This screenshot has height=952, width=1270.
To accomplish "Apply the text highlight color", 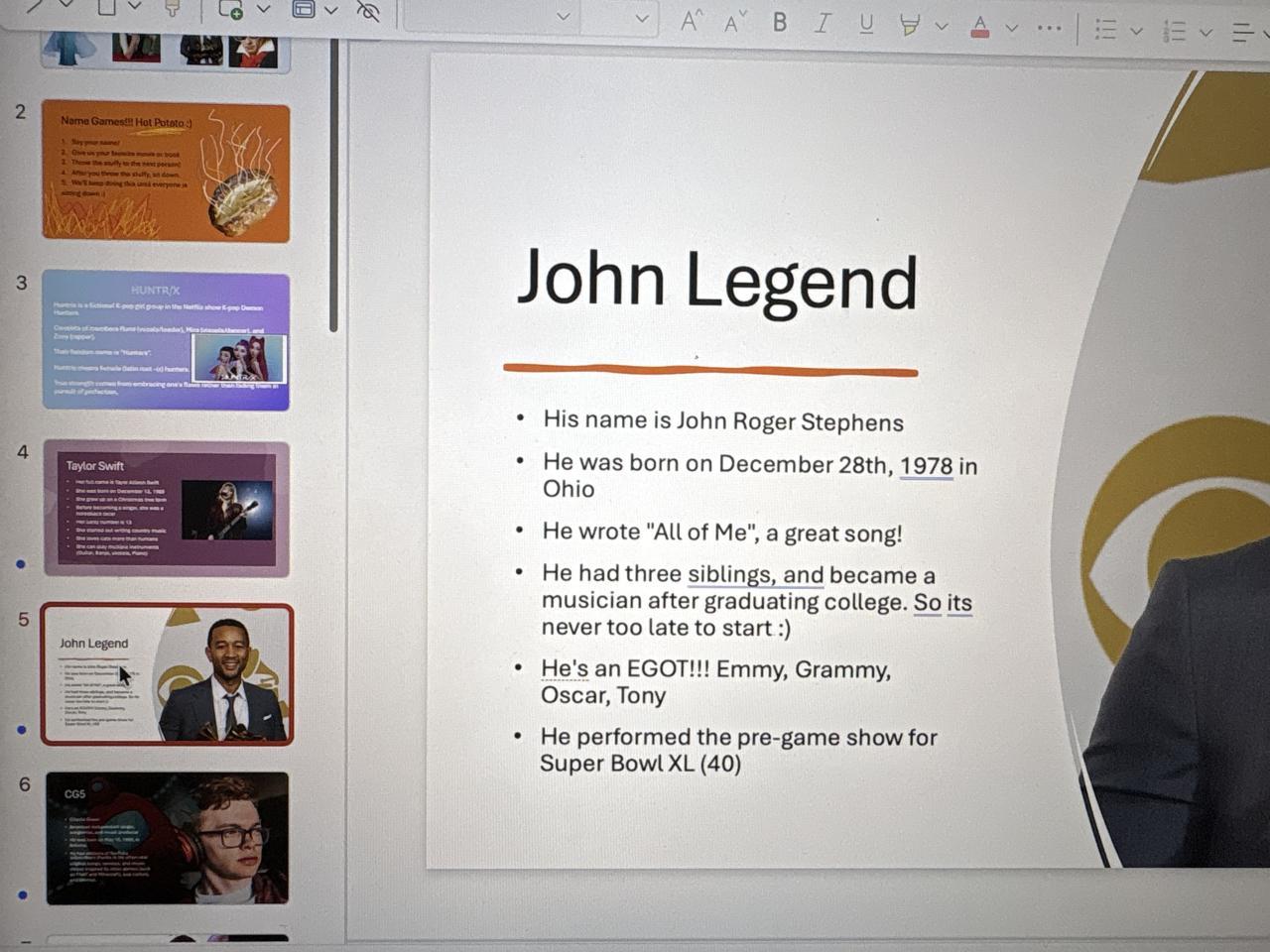I will pos(909,26).
